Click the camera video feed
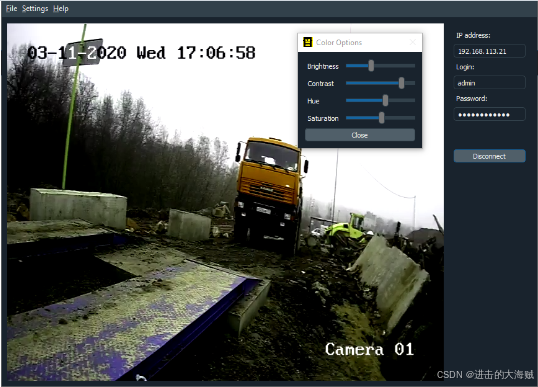The height and width of the screenshot is (387, 538). click(x=225, y=202)
